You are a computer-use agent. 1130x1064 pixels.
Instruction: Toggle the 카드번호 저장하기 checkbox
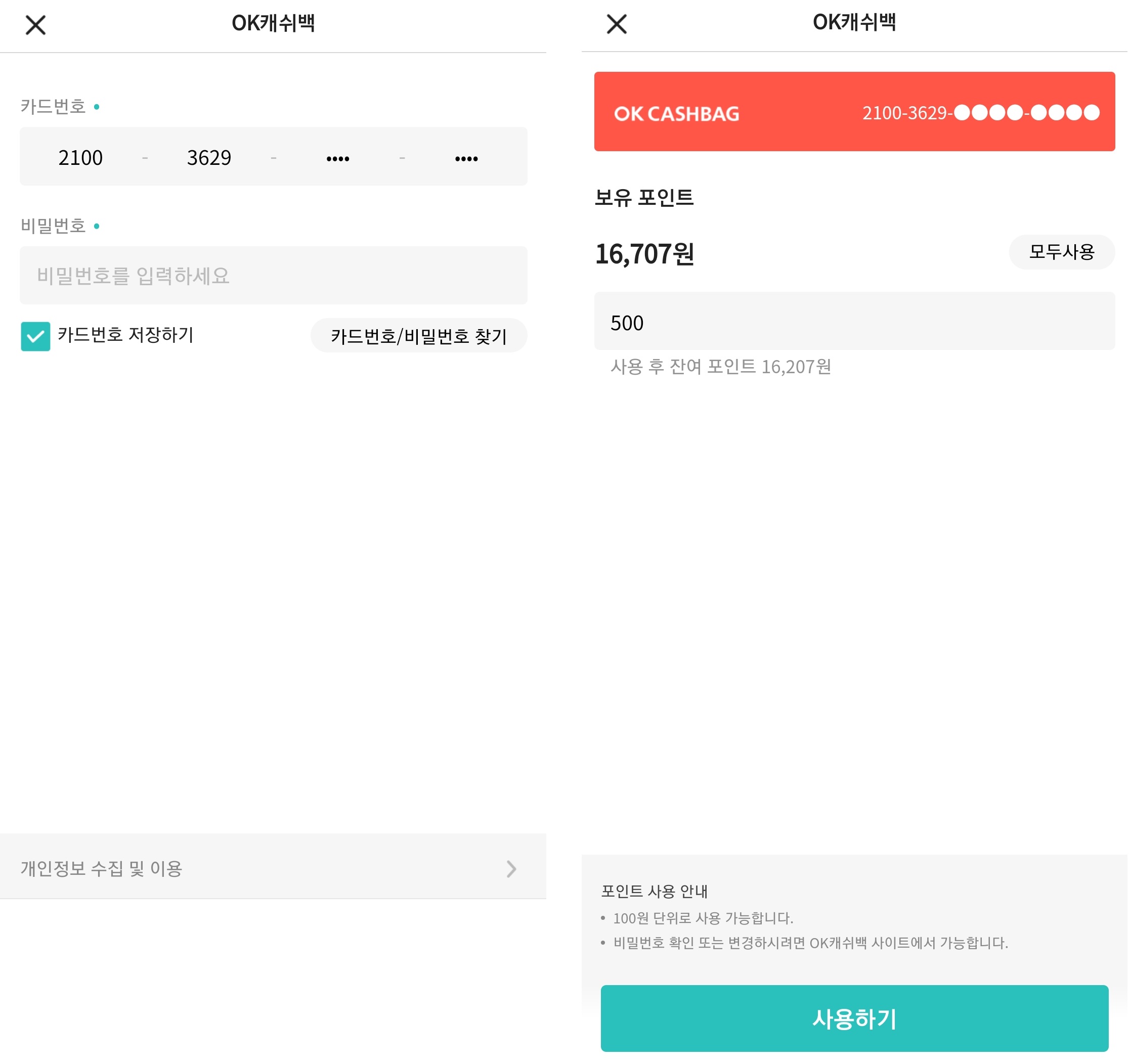click(x=35, y=336)
